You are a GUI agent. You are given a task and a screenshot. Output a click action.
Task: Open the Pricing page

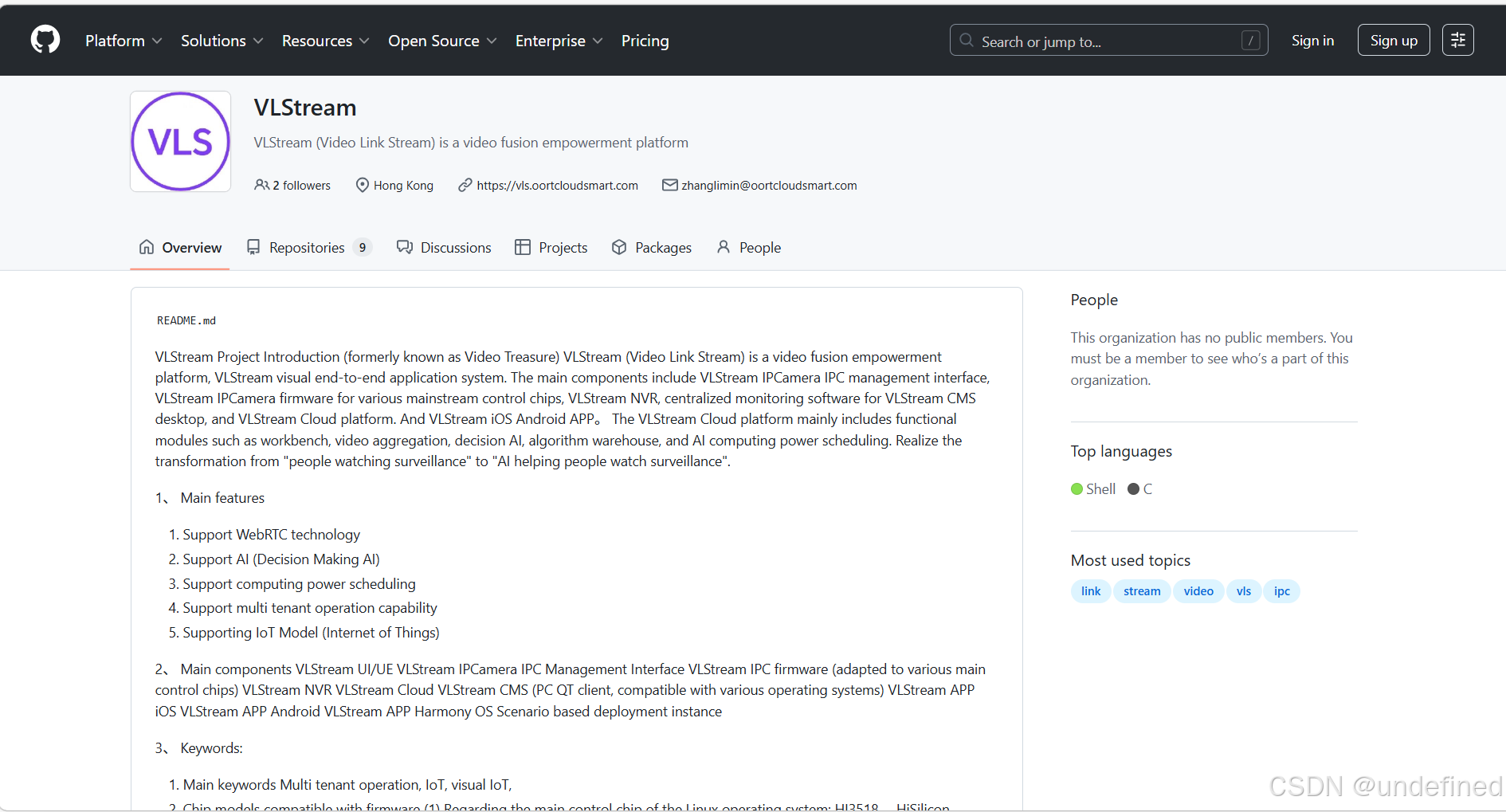(x=645, y=41)
